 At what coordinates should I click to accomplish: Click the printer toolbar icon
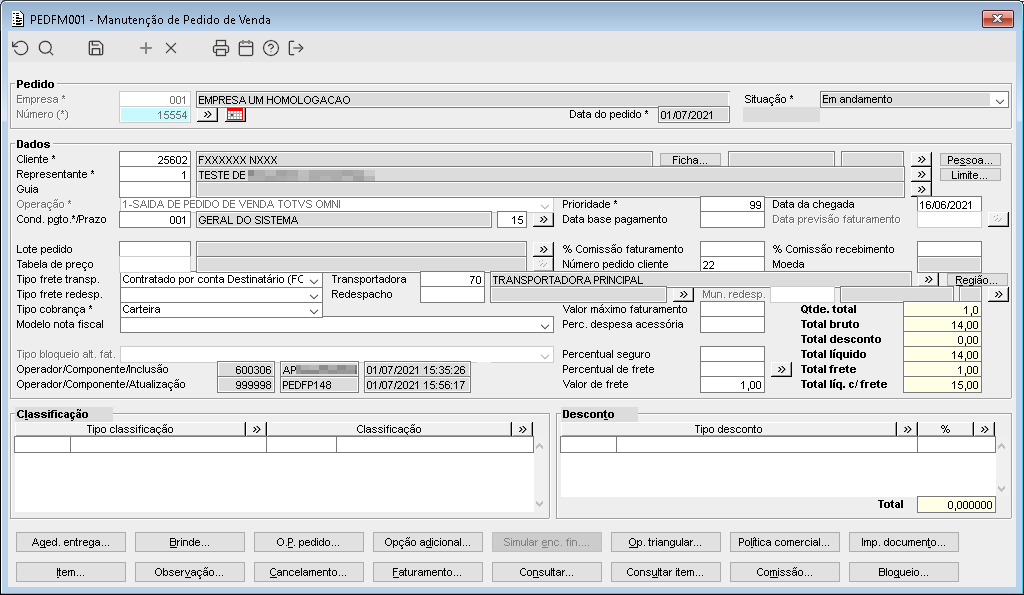pos(221,48)
